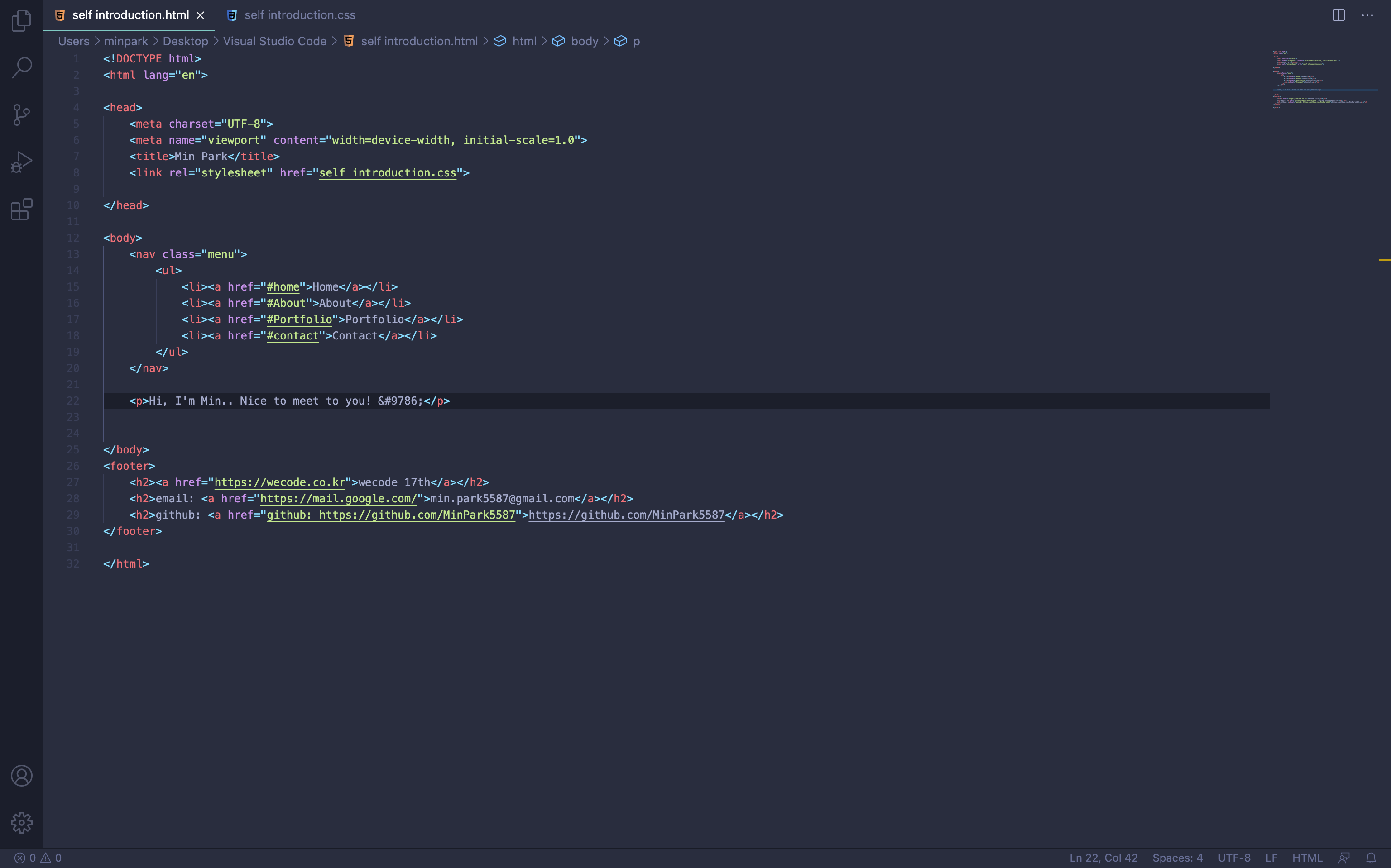
Task: Select the UTF-8 encoding indicator
Action: pos(1234,858)
